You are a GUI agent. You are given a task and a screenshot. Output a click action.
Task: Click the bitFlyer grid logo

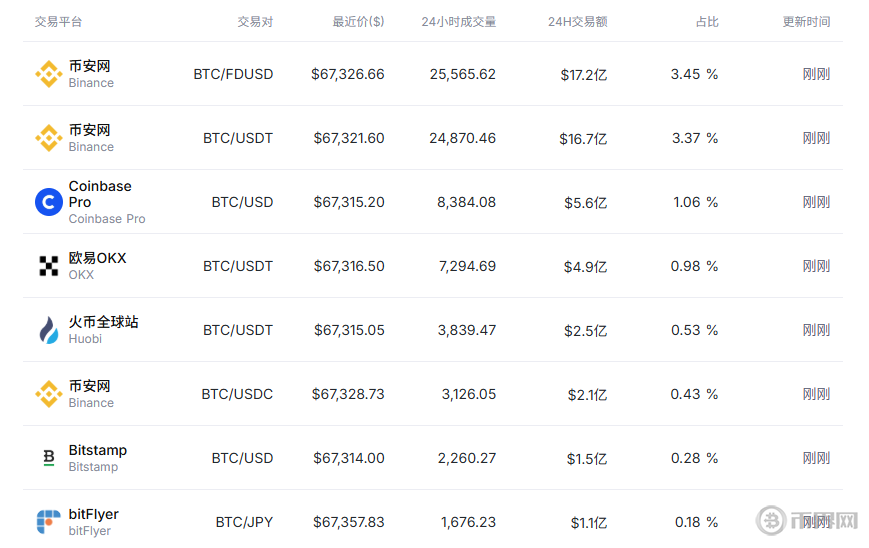49,522
